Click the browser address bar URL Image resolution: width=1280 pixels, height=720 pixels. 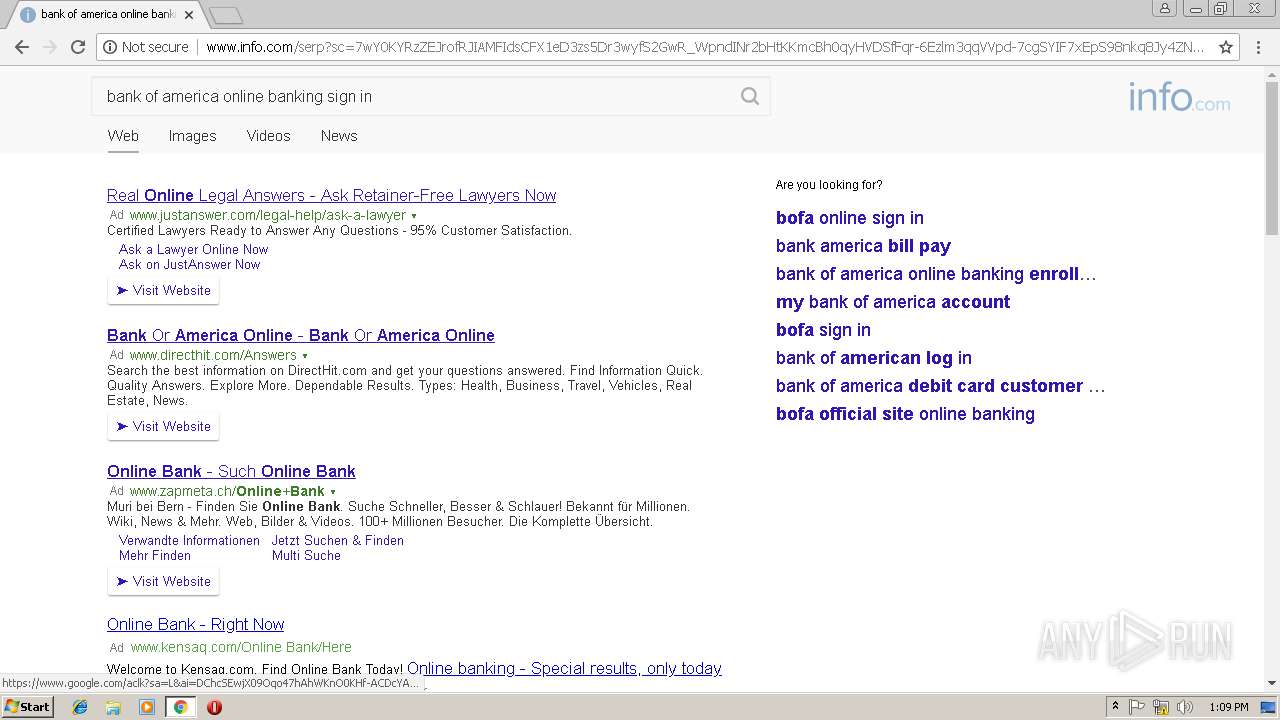point(705,47)
